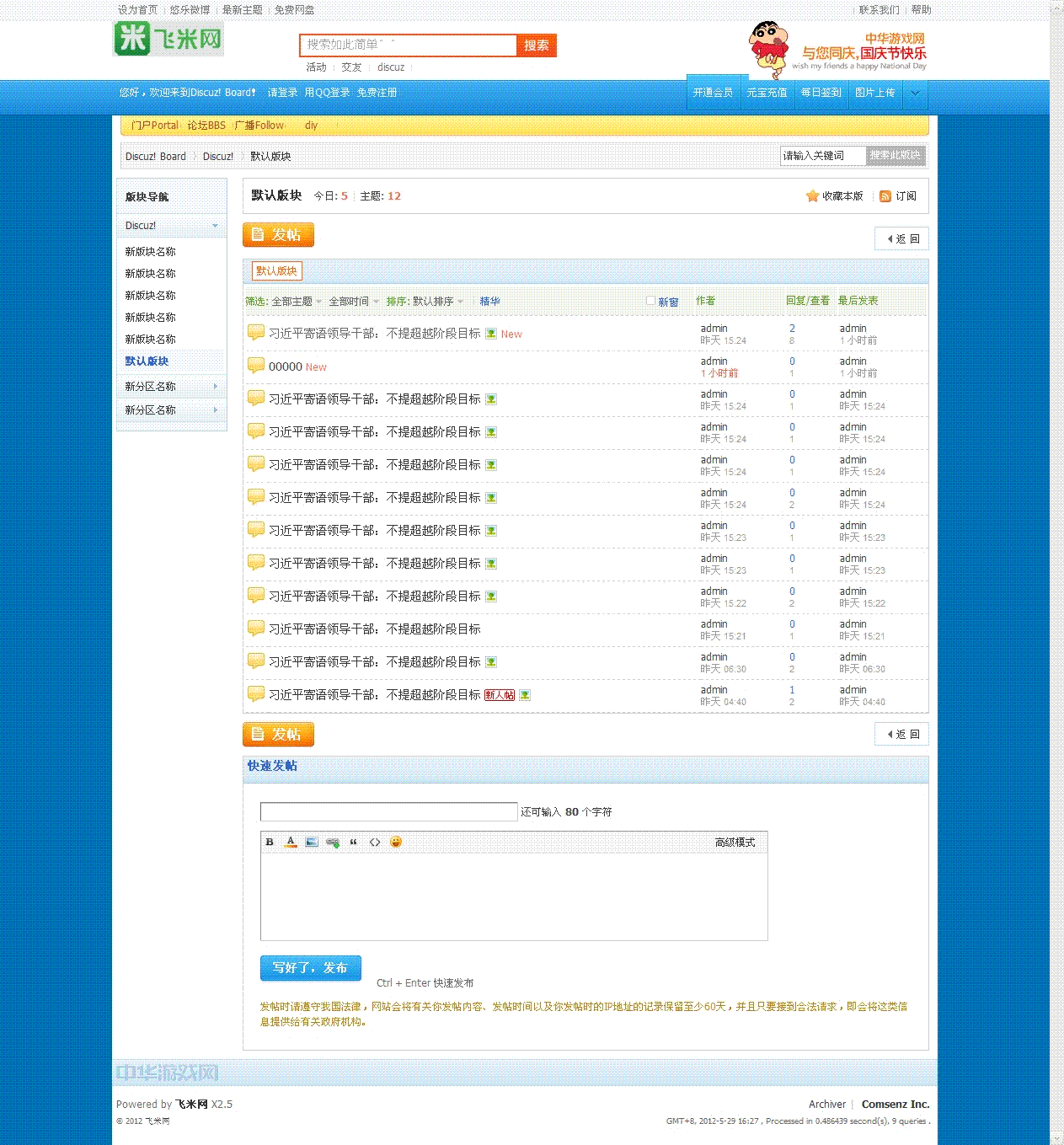The height and width of the screenshot is (1145, 1064).
Task: Click 联系我们 in top bar
Action: [879, 10]
